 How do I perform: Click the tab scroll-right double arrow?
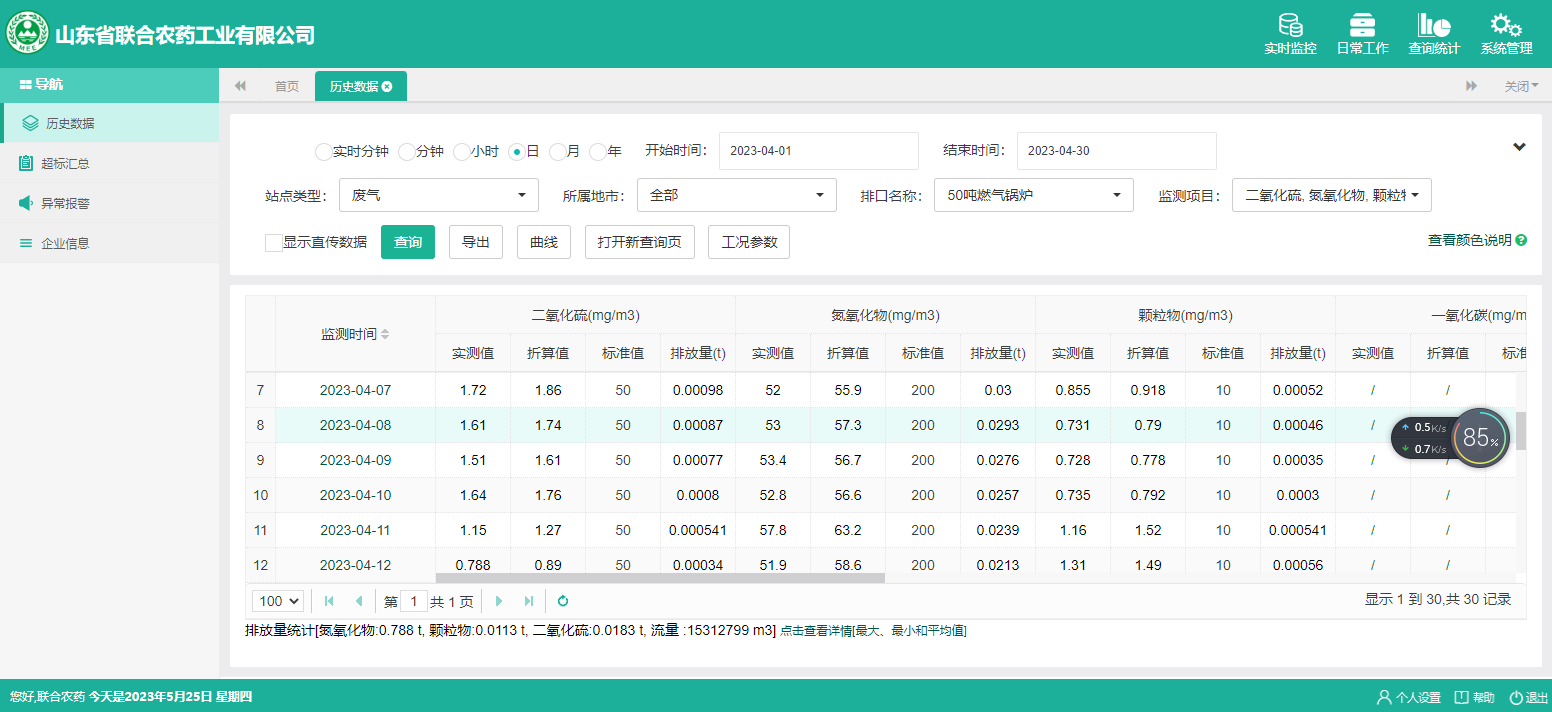[x=1471, y=86]
